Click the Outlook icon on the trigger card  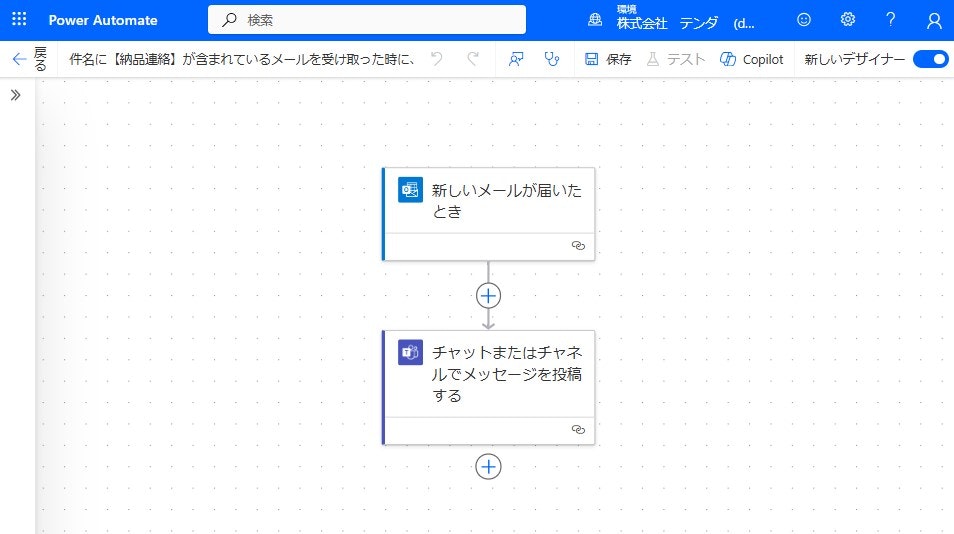click(410, 189)
